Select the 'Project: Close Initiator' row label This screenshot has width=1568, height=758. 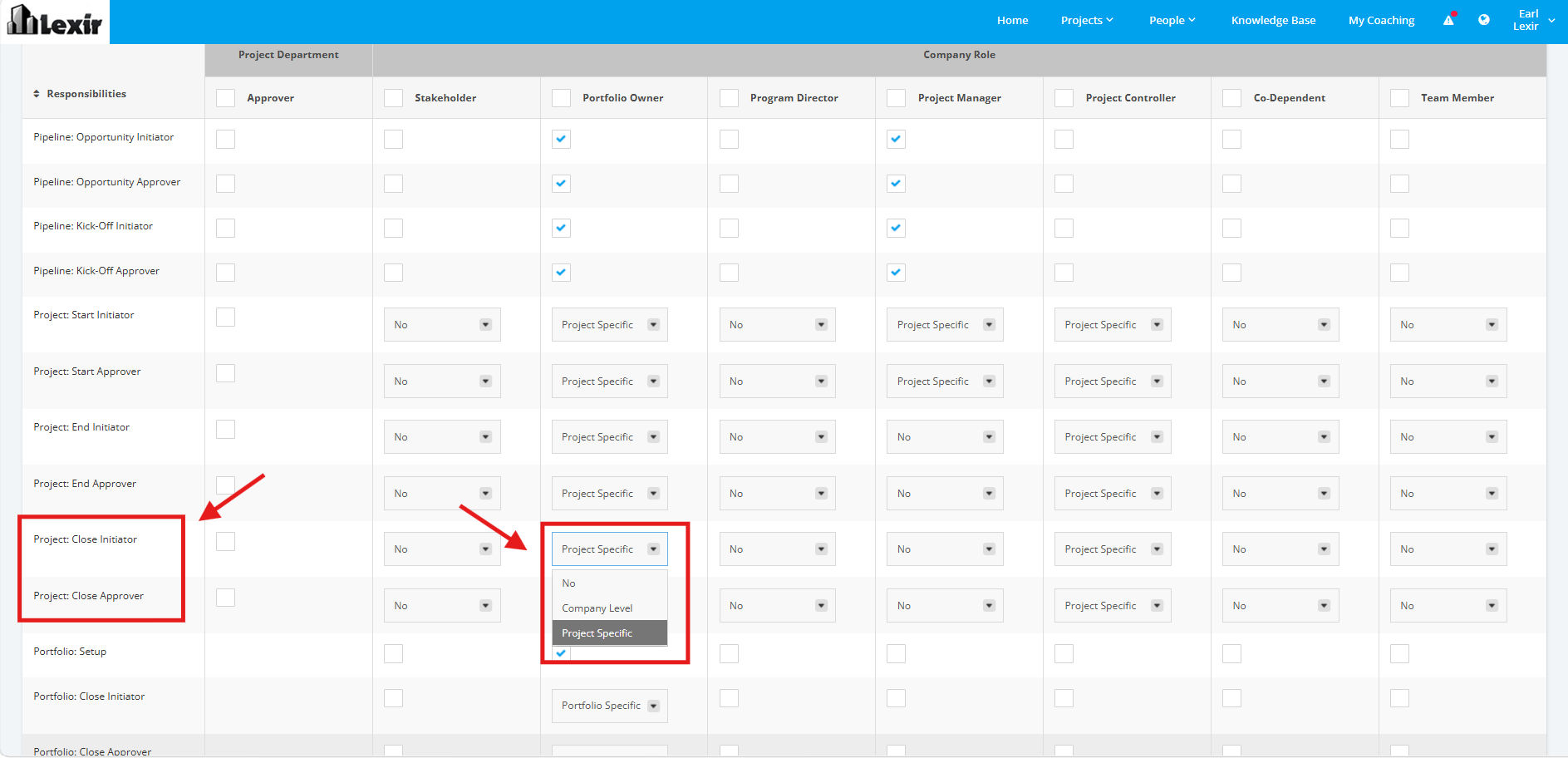85,539
